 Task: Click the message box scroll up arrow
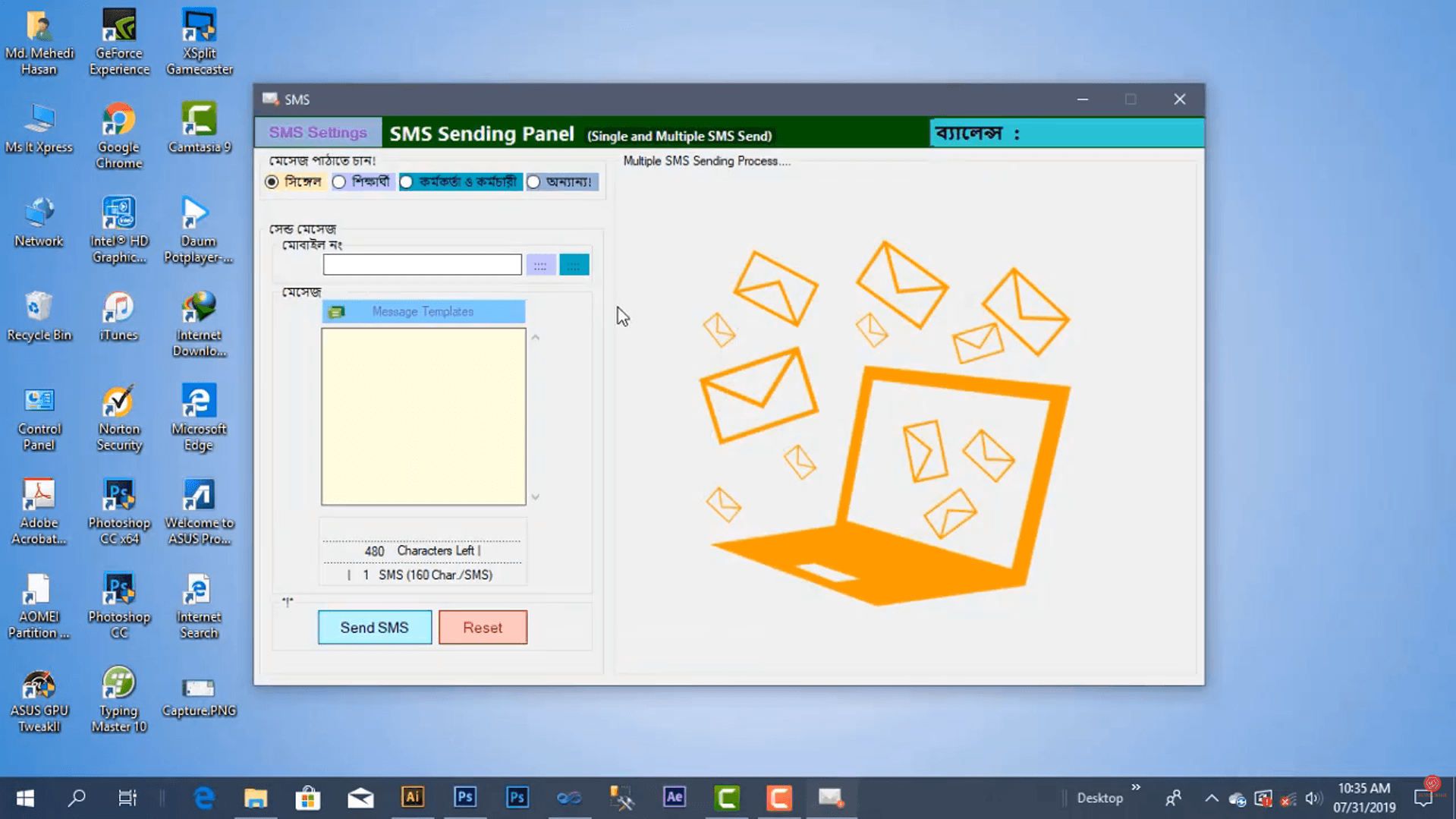pos(536,337)
